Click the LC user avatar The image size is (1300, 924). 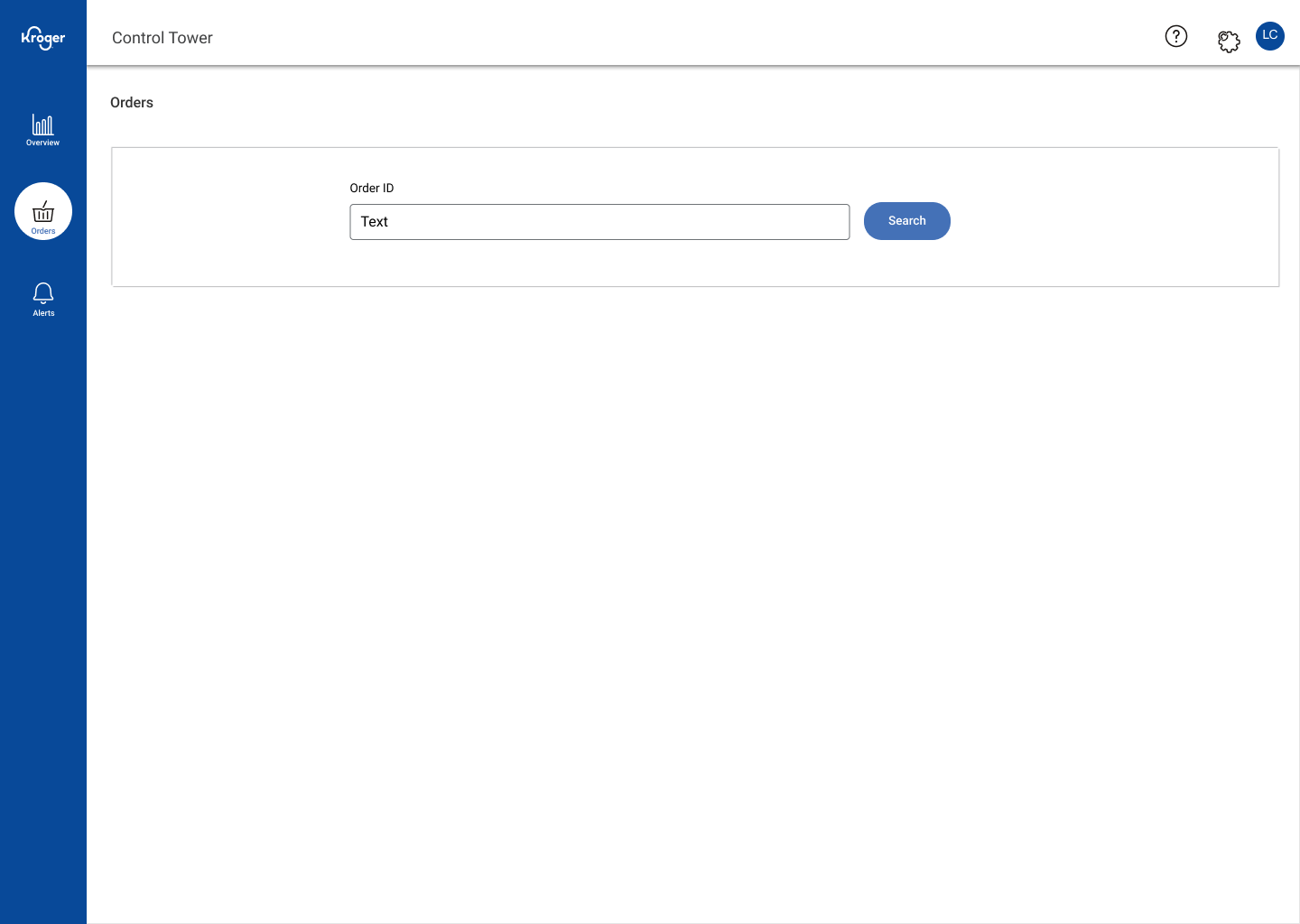click(x=1269, y=36)
